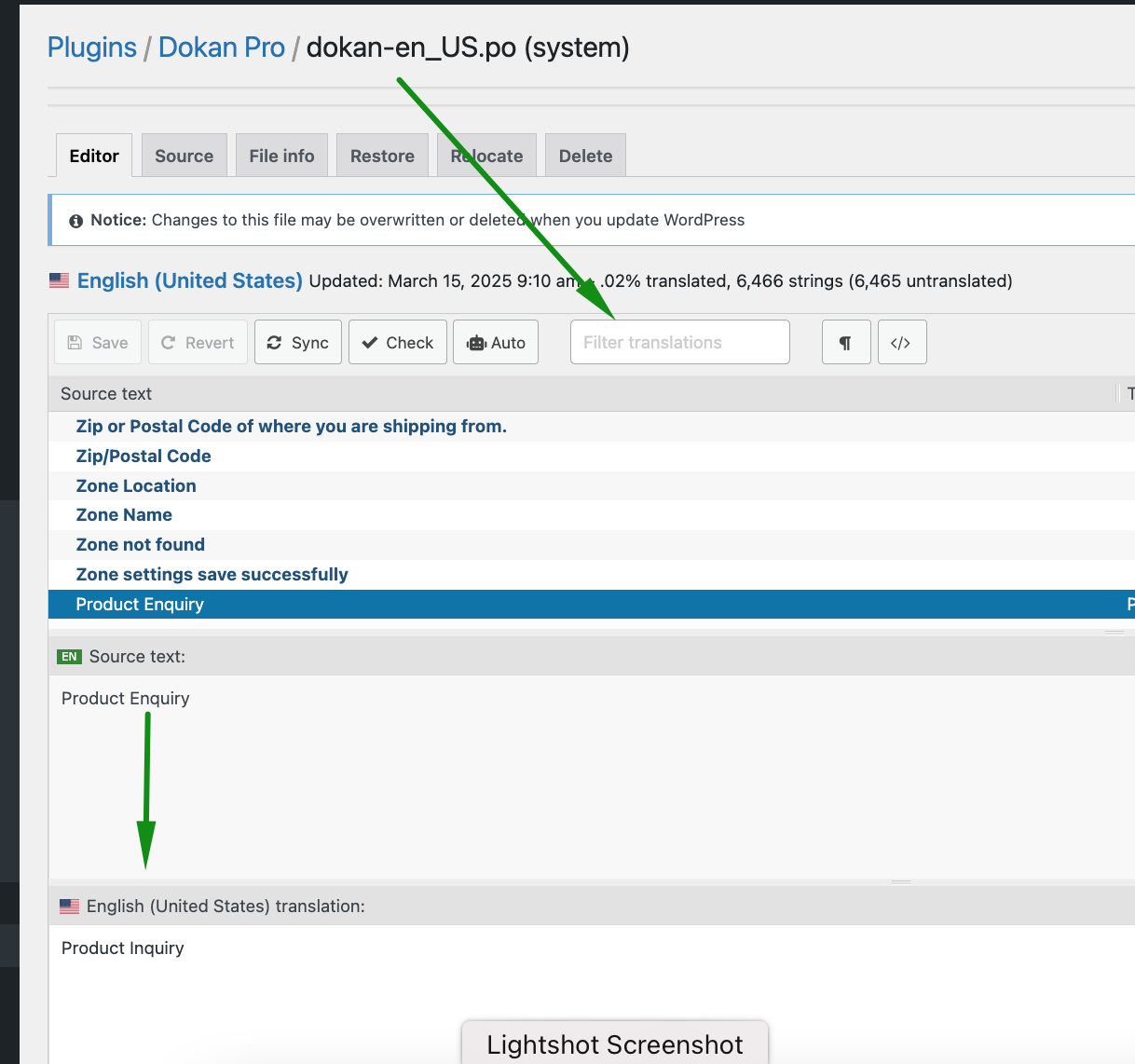1135x1064 pixels.
Task: Select the 'Zone not found' string row
Action: pos(592,544)
